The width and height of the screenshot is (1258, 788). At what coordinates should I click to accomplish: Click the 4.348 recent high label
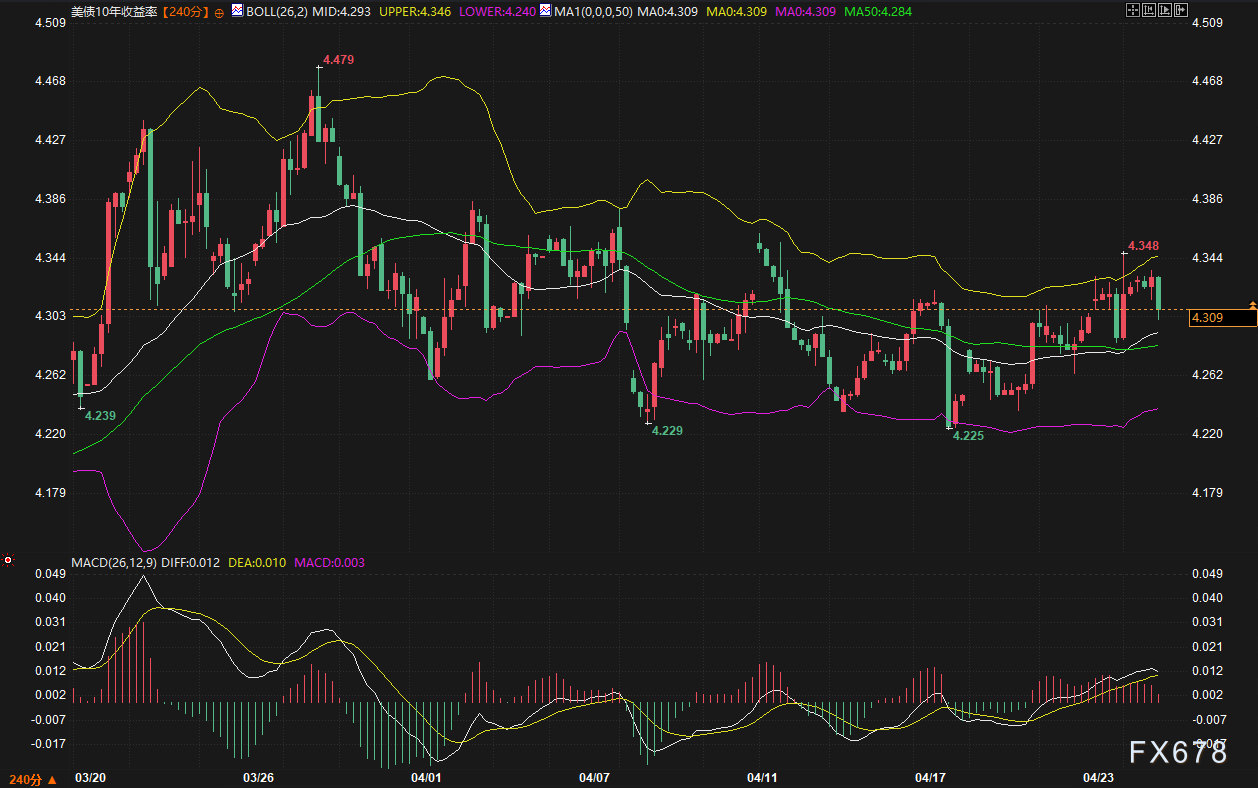click(1143, 246)
